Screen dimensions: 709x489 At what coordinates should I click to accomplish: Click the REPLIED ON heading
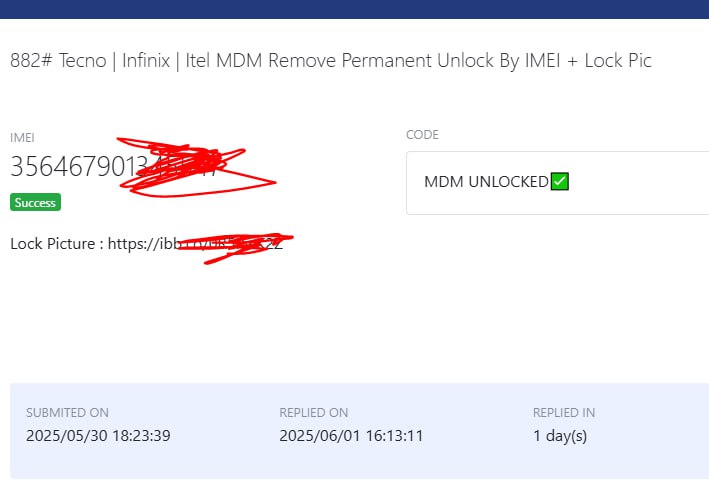click(x=314, y=413)
